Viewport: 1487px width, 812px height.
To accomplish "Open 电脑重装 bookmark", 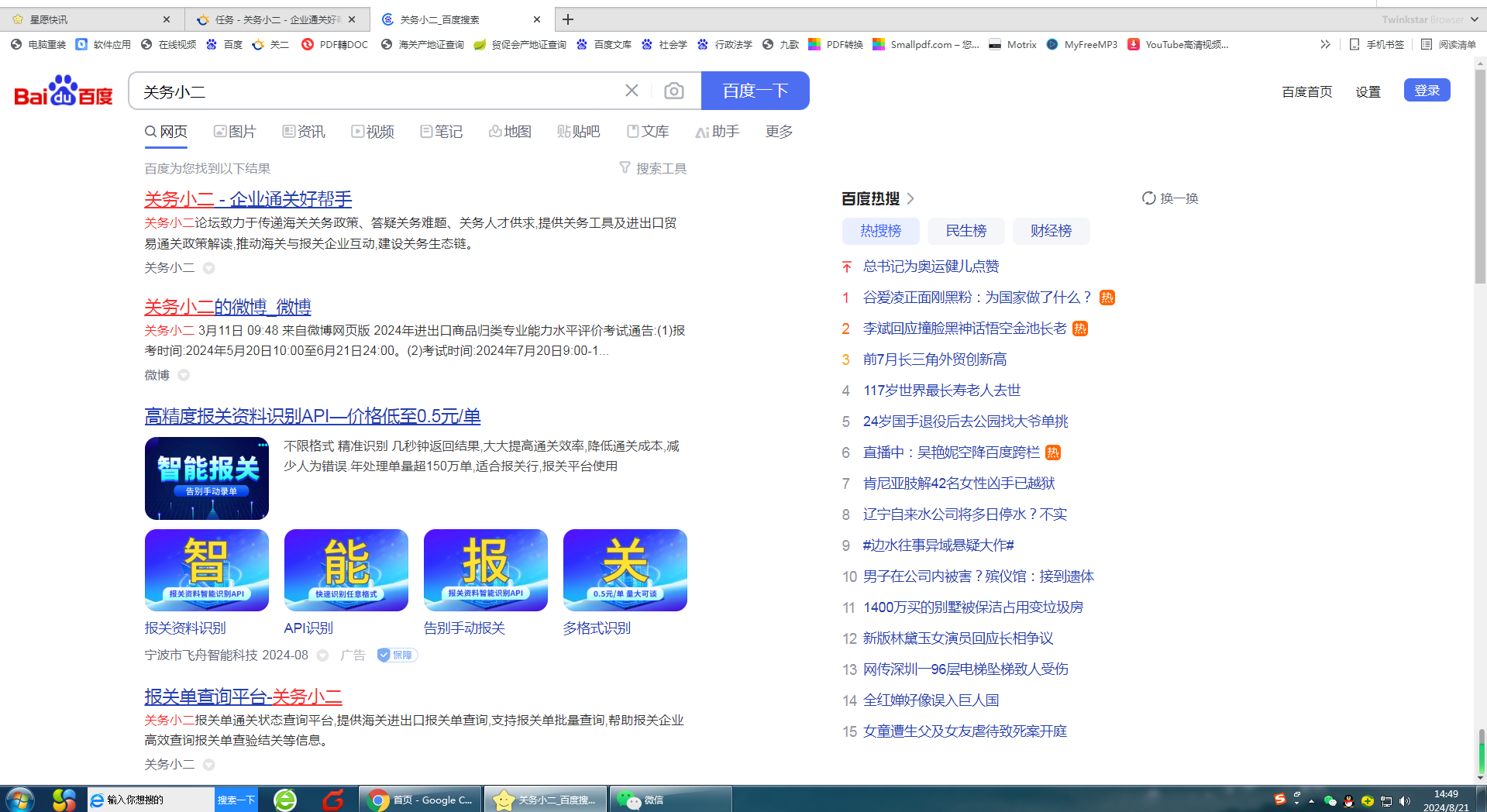I will click(x=39, y=44).
